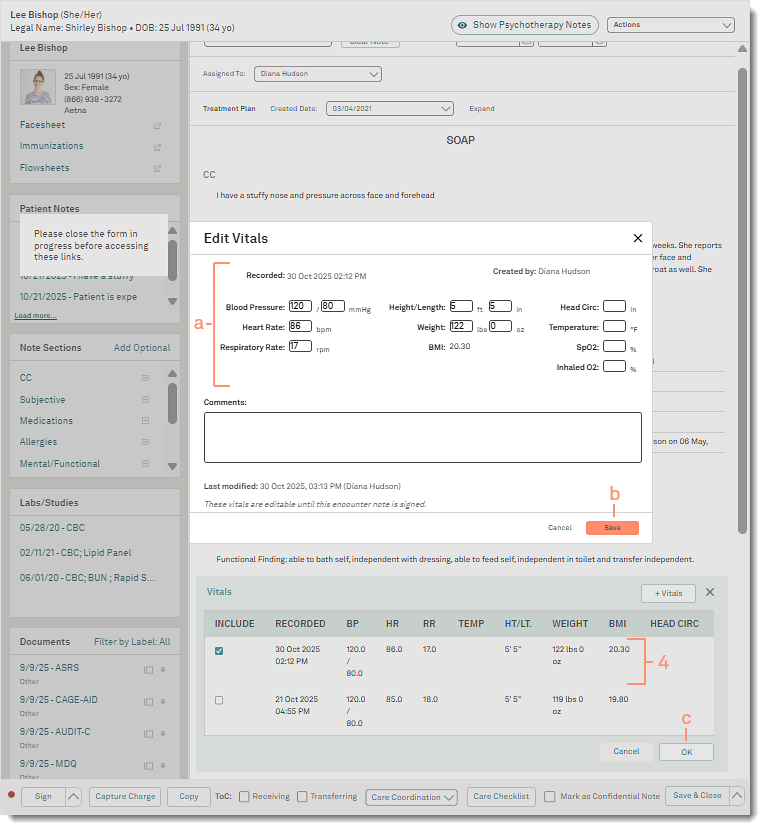765x830 pixels.
Task: Expand the Care Coordination dropdown
Action: tap(412, 797)
